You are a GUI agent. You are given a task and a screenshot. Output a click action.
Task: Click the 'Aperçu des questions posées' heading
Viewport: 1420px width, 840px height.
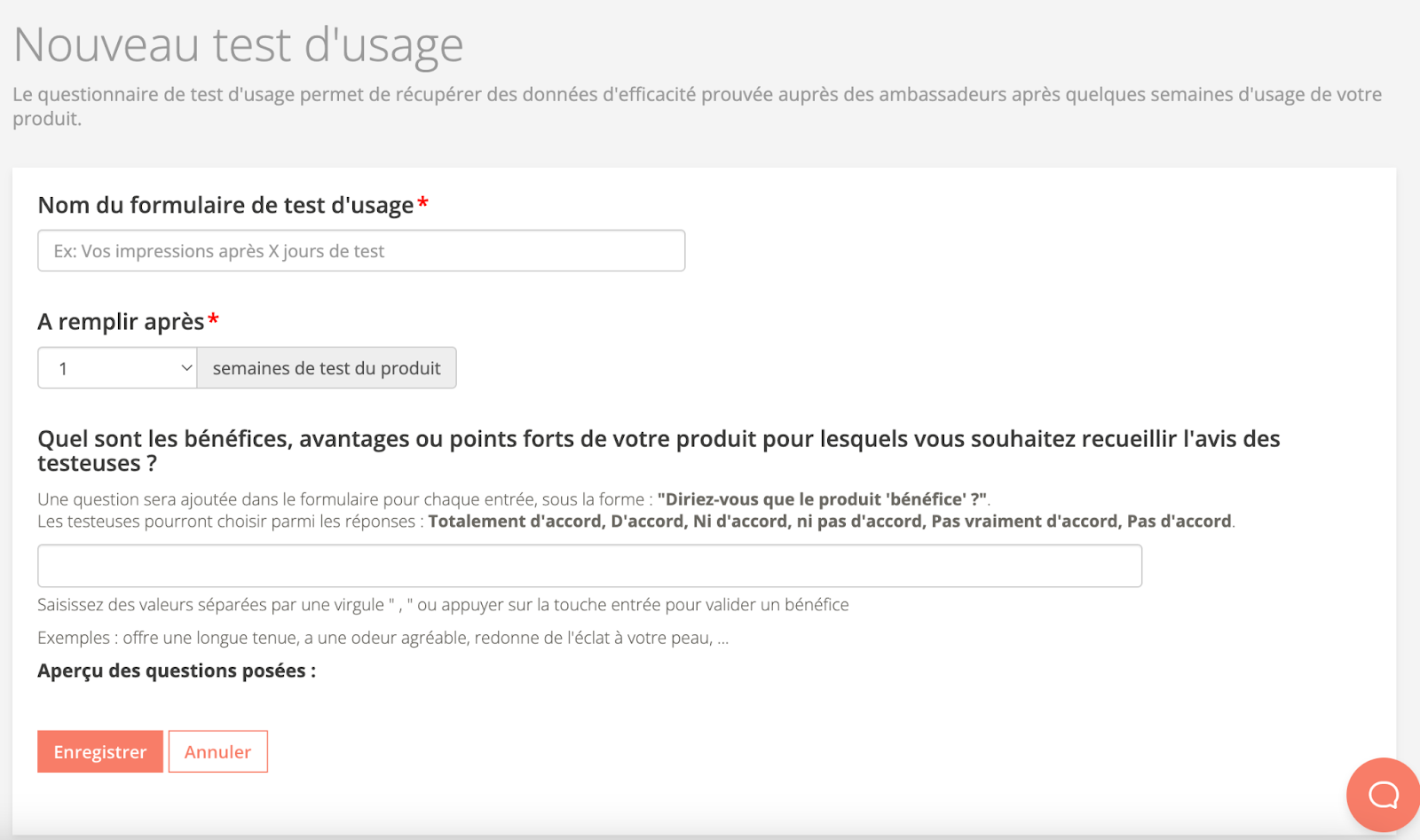(177, 671)
